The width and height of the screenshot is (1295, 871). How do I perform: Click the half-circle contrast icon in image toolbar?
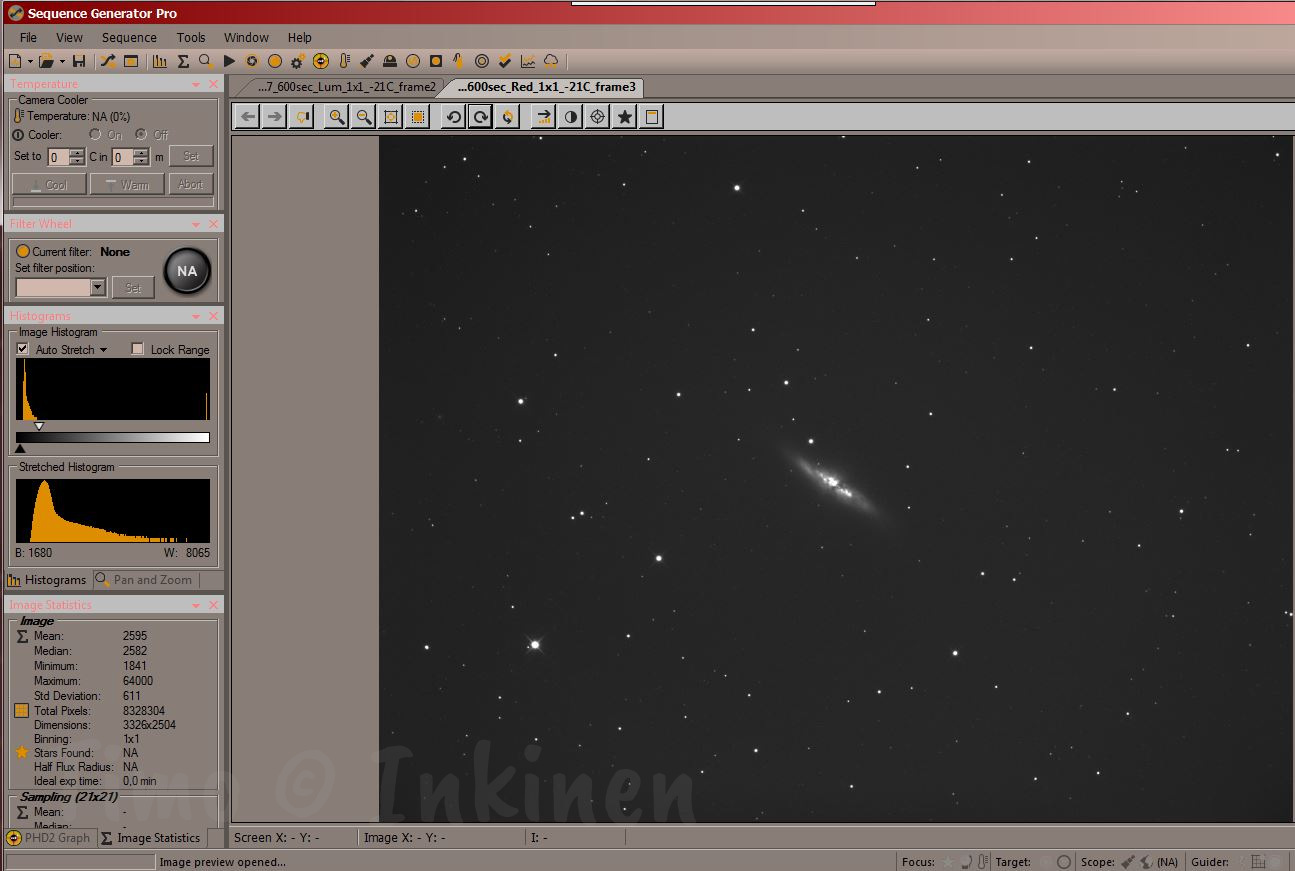[x=570, y=117]
